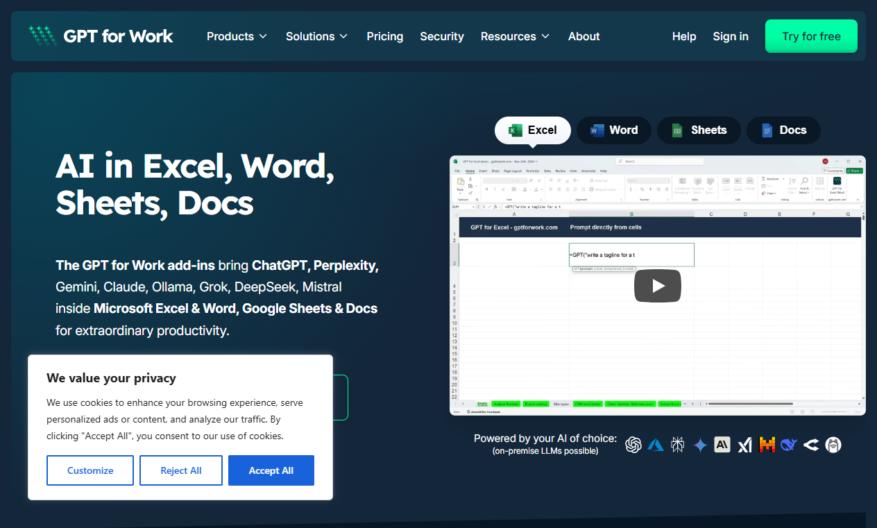This screenshot has width=877, height=528.
Task: Click the Azure logo icon
Action: coord(656,445)
